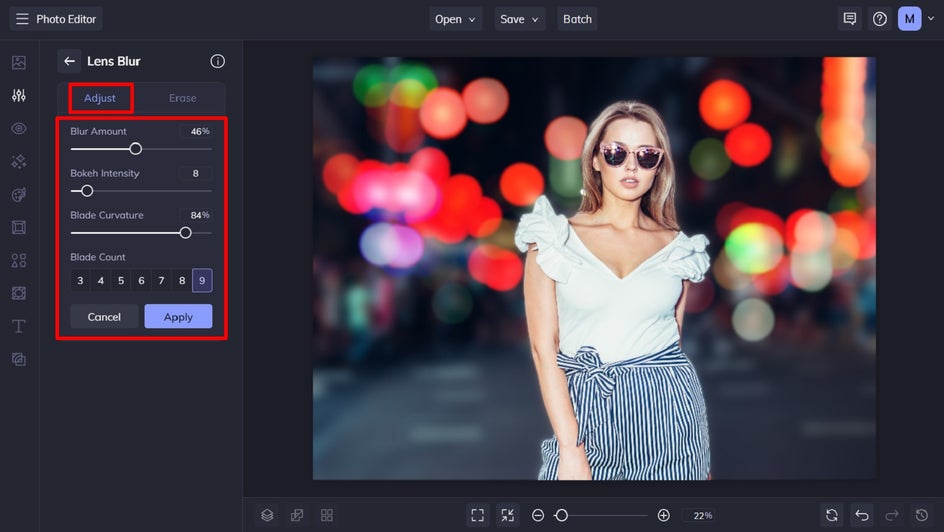Select blade count 3
Viewport: 944px width, 532px height.
[80, 281]
